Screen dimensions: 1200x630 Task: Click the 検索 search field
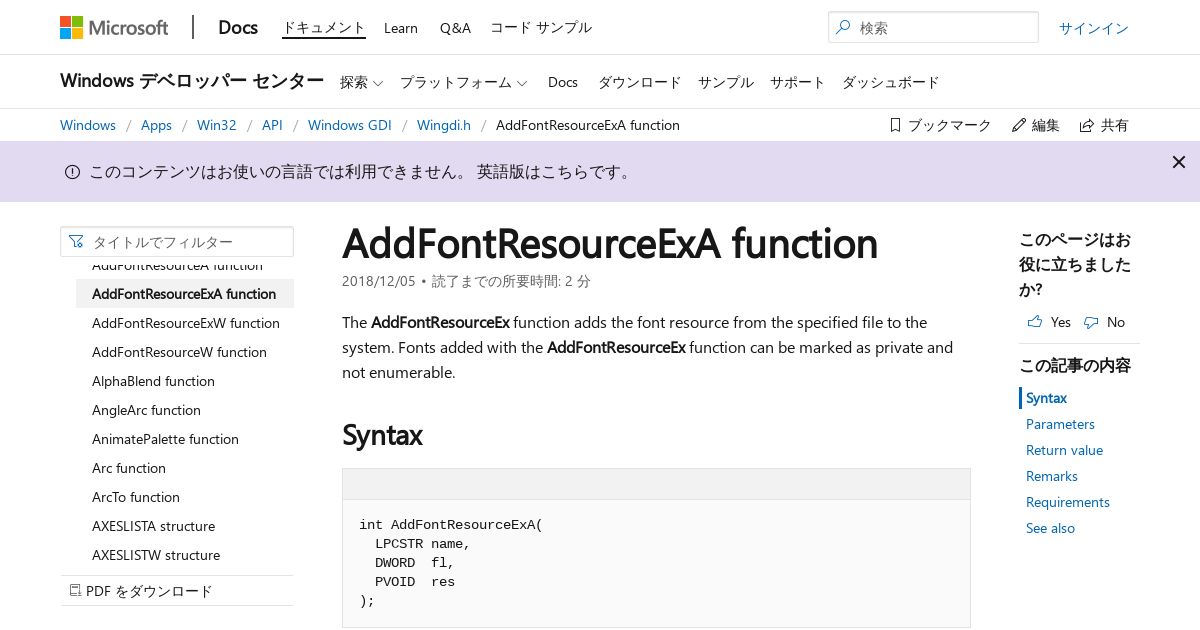point(933,27)
